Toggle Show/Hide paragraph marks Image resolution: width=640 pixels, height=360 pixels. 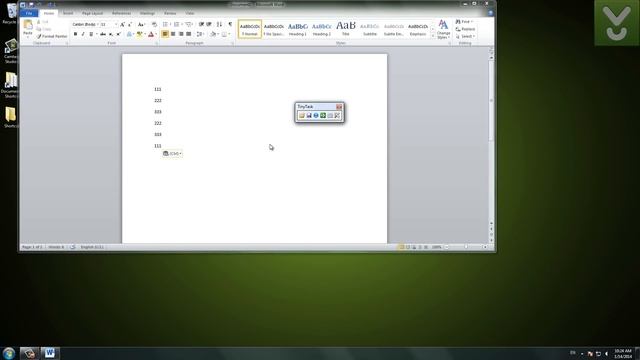pyautogui.click(x=230, y=24)
